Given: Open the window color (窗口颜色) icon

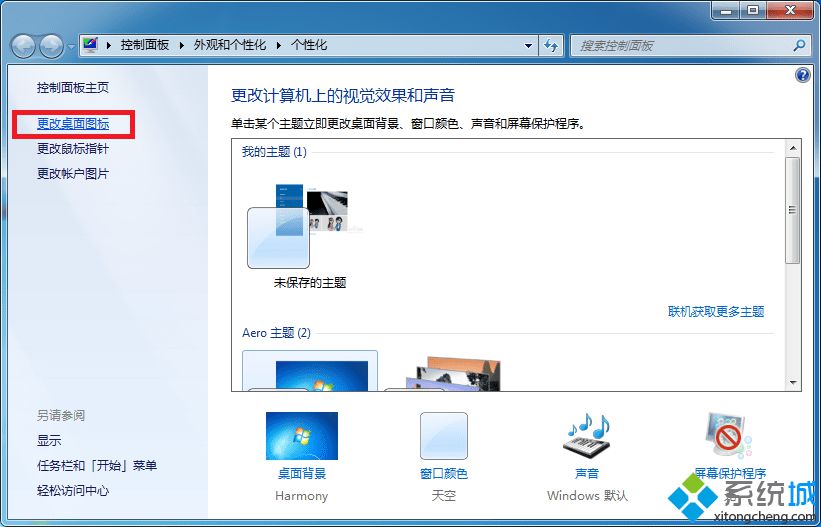Looking at the screenshot, I should pyautogui.click(x=443, y=436).
